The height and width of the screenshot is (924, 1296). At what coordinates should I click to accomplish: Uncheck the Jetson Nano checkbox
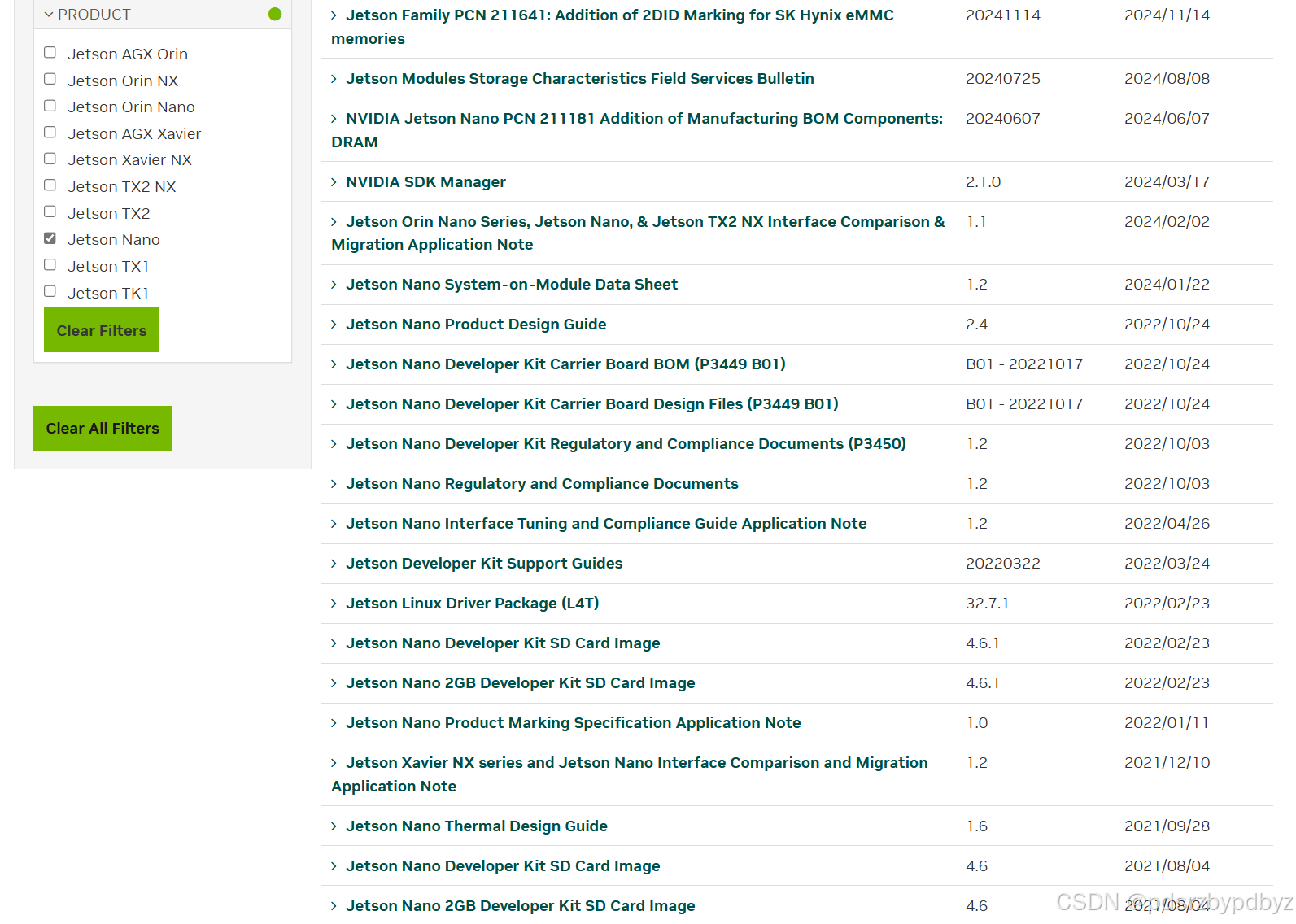(50, 238)
